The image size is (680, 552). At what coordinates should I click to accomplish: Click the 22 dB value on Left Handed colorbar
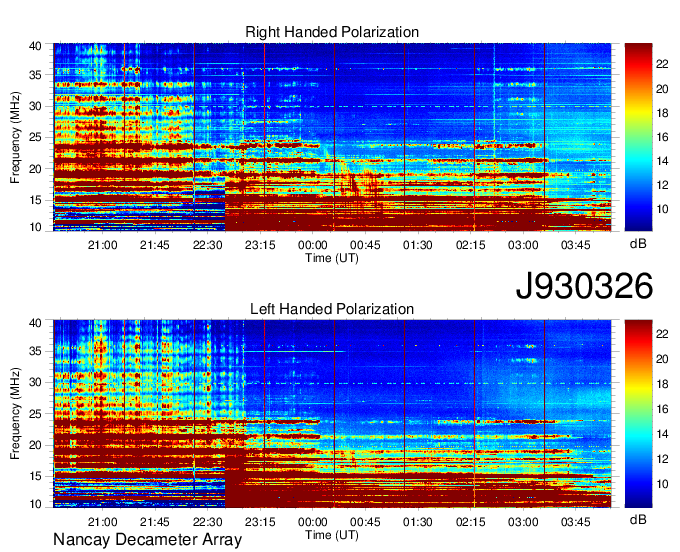[662, 334]
